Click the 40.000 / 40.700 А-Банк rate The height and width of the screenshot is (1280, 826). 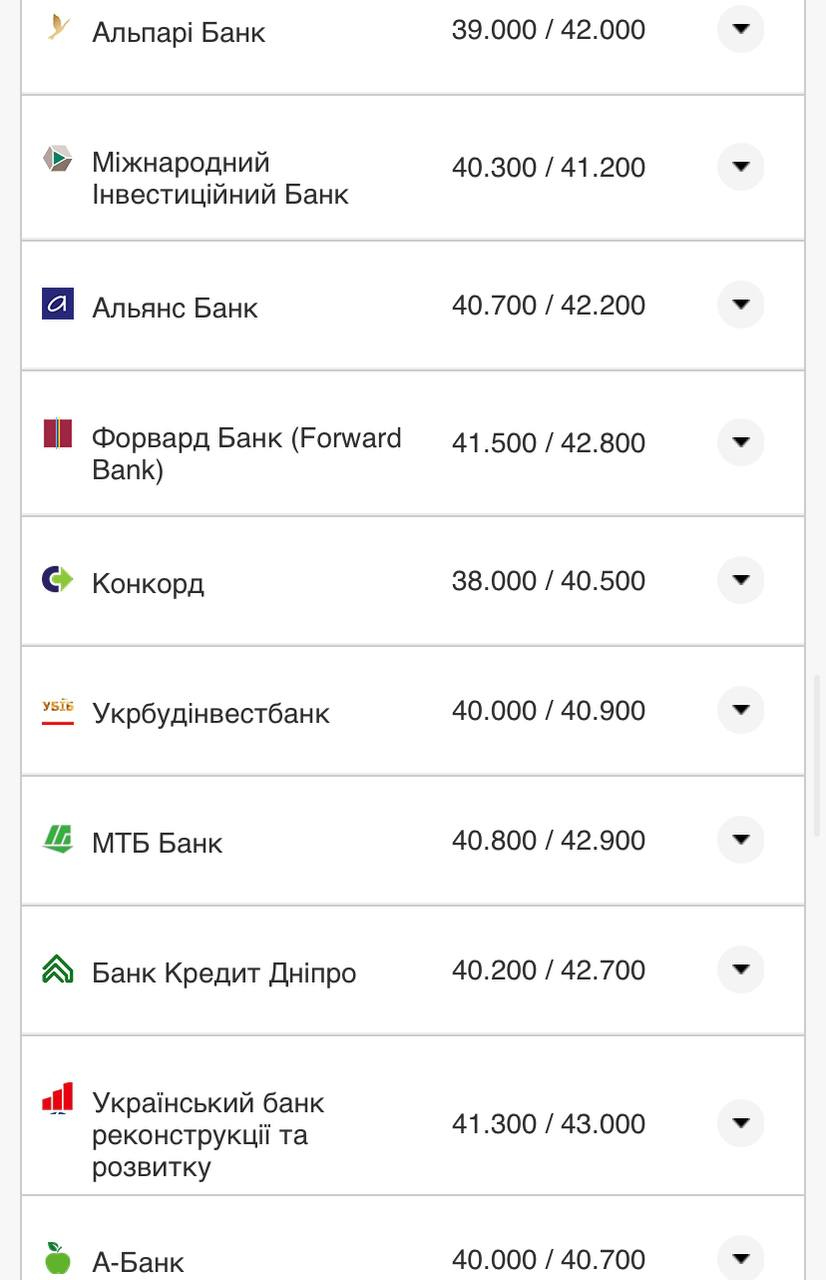[548, 1259]
